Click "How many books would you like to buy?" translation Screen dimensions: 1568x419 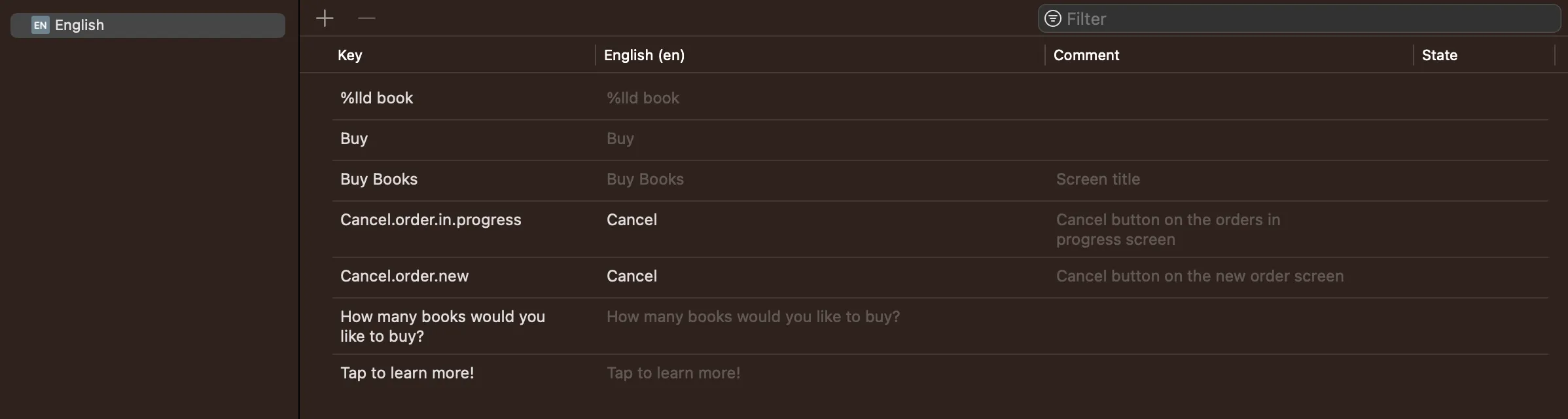point(753,317)
